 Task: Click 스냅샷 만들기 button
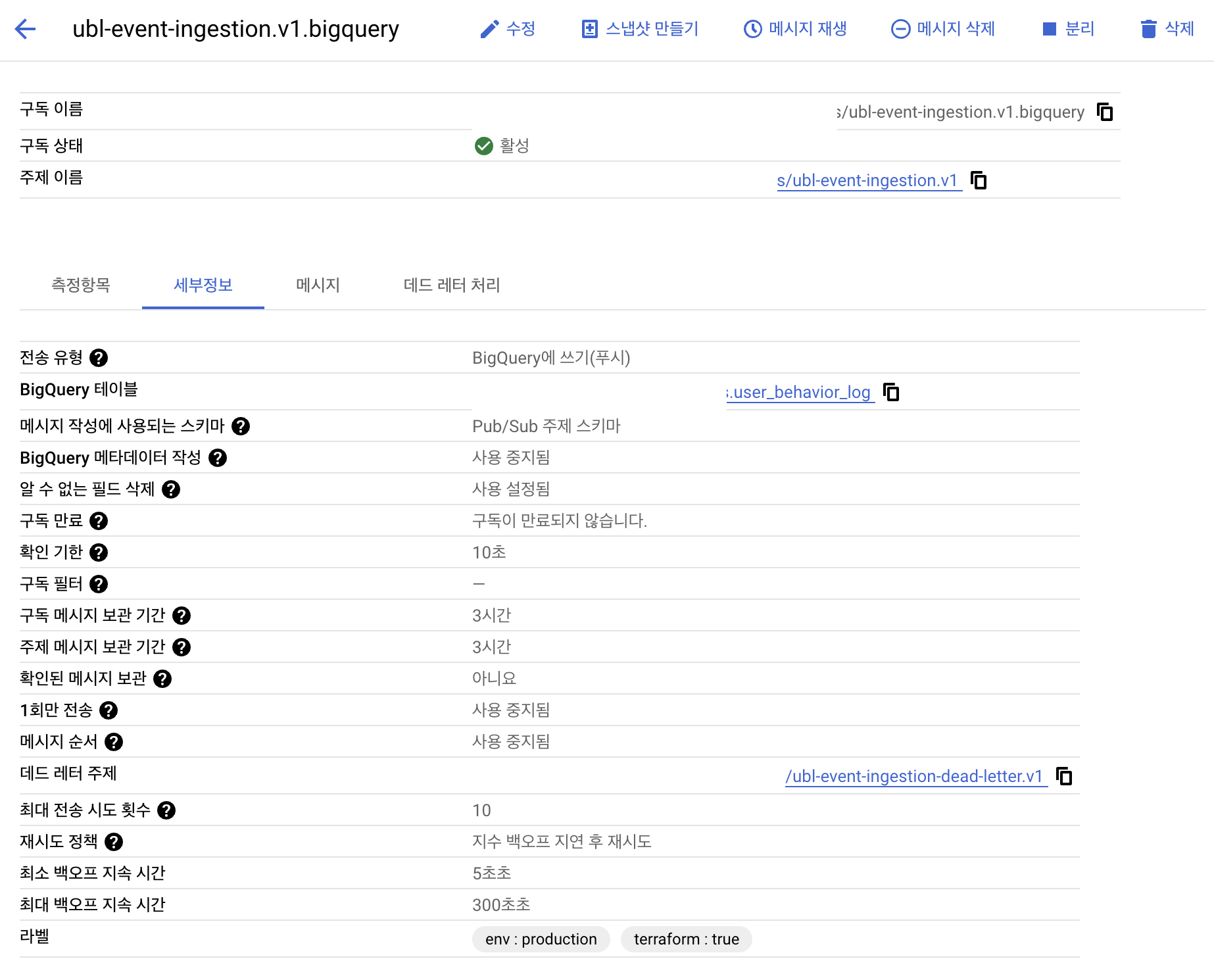point(640,29)
